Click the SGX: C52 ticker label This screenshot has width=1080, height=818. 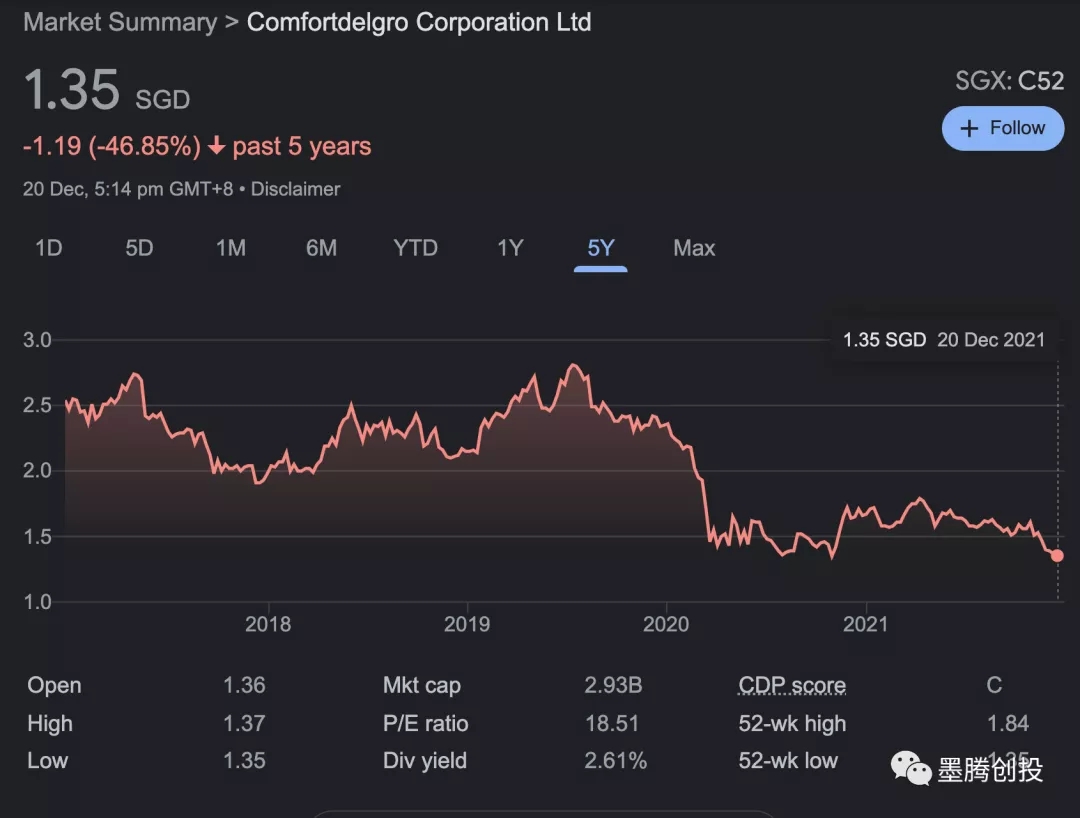pyautogui.click(x=1009, y=81)
